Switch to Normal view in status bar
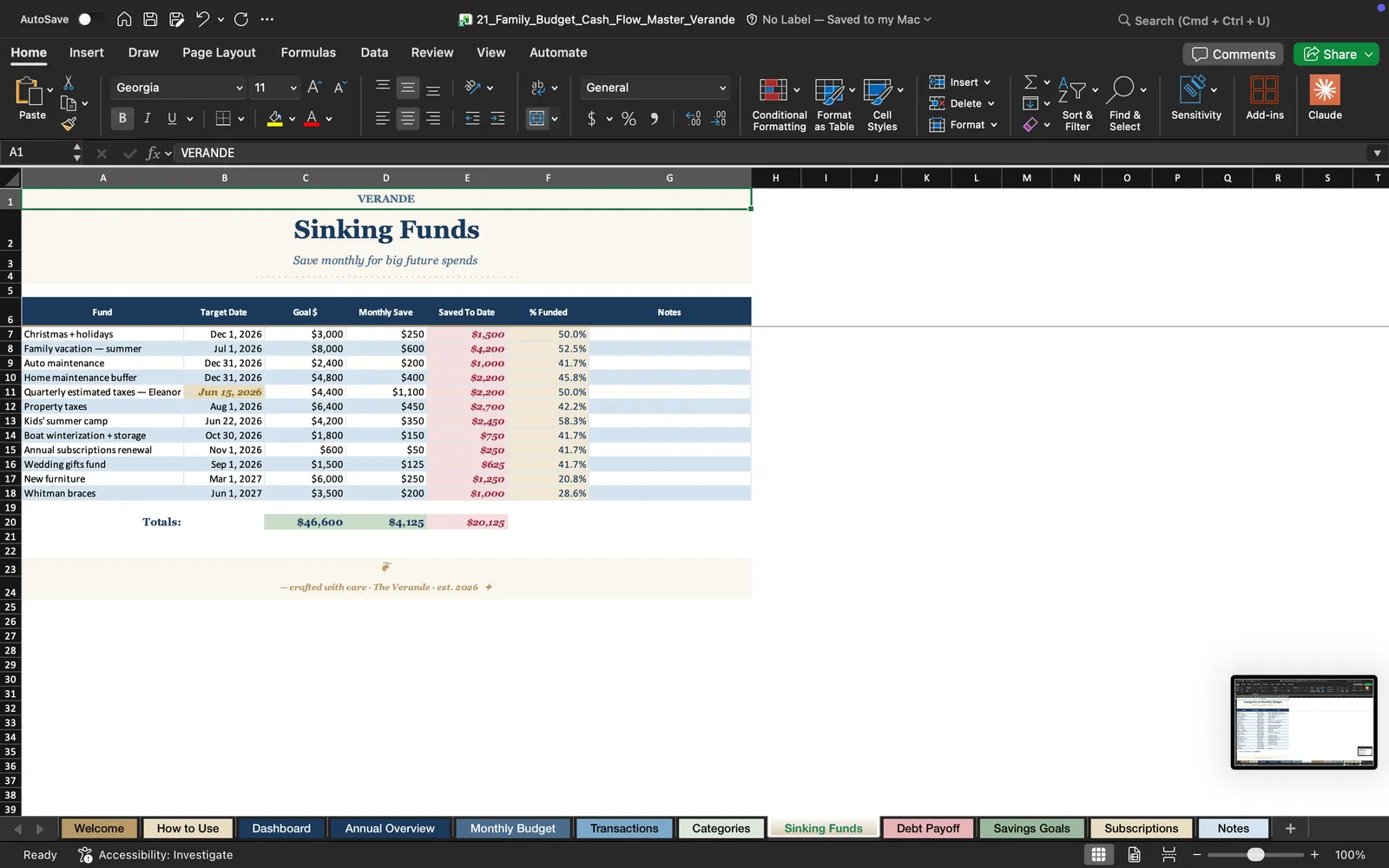 click(1098, 854)
